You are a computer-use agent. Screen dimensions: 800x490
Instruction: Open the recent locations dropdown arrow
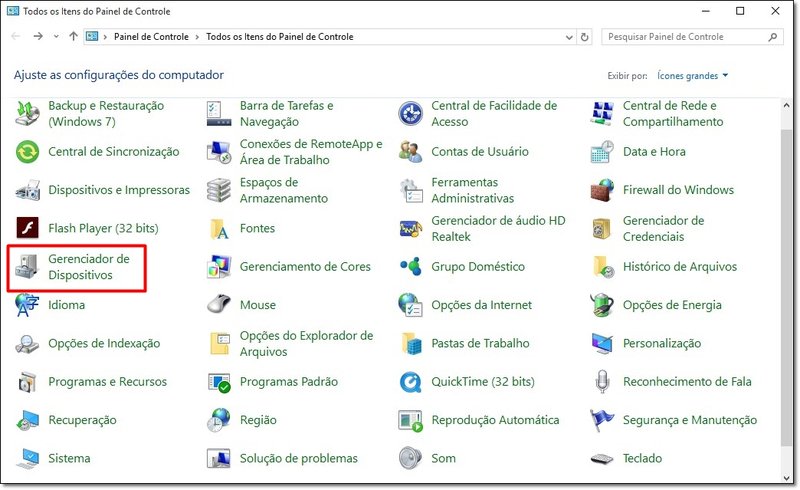coord(56,37)
